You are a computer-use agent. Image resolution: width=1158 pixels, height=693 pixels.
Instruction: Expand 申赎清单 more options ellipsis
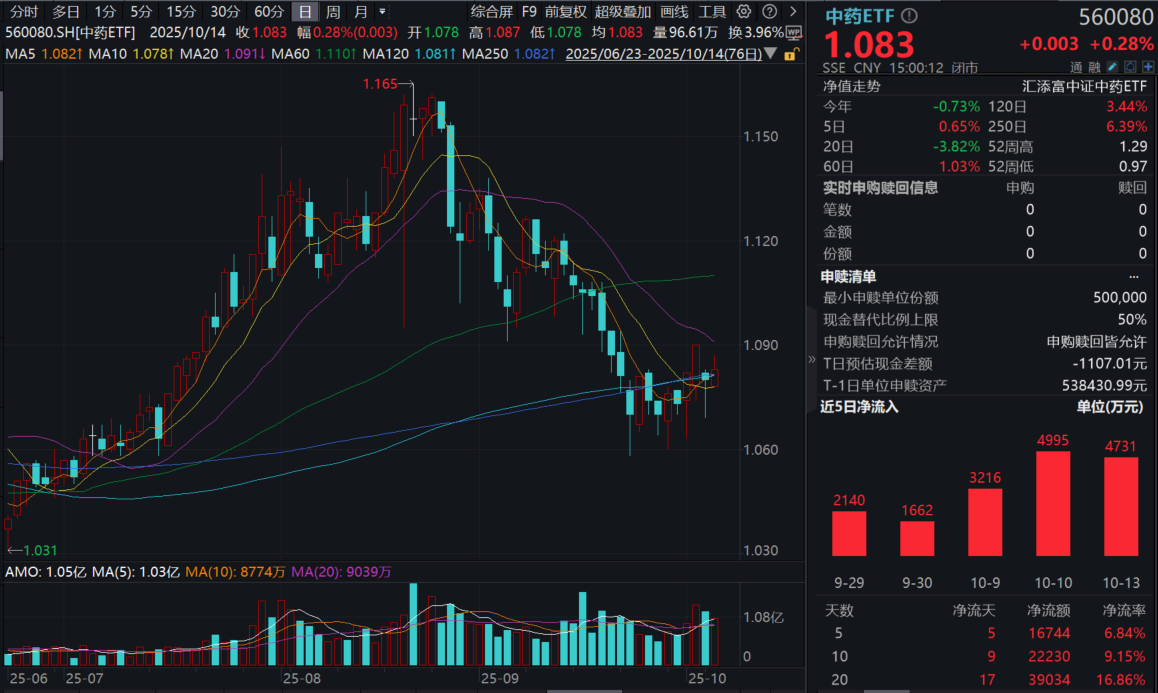click(1133, 277)
